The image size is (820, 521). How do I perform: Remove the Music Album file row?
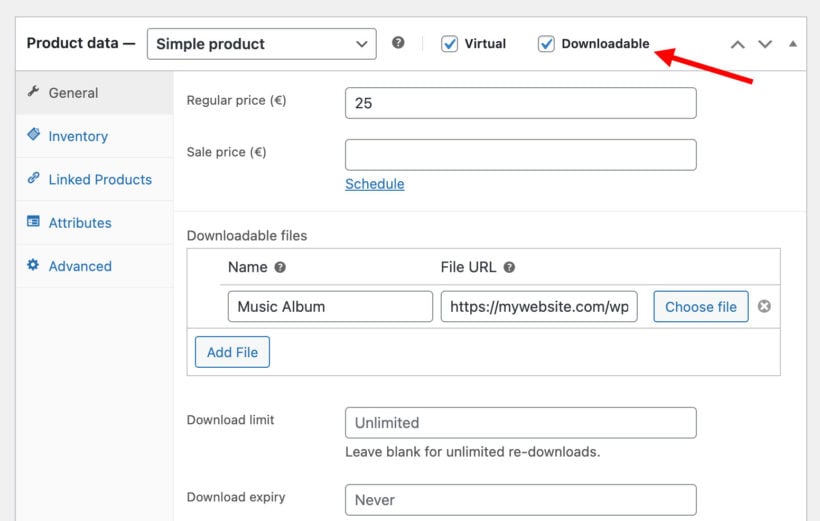click(x=765, y=306)
